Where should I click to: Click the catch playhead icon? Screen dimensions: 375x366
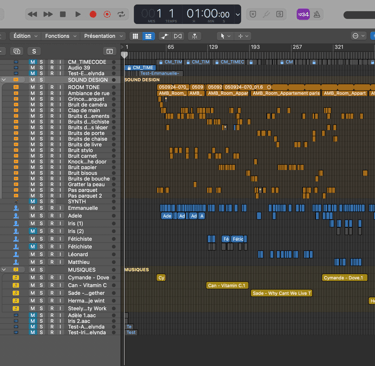[x=194, y=36]
